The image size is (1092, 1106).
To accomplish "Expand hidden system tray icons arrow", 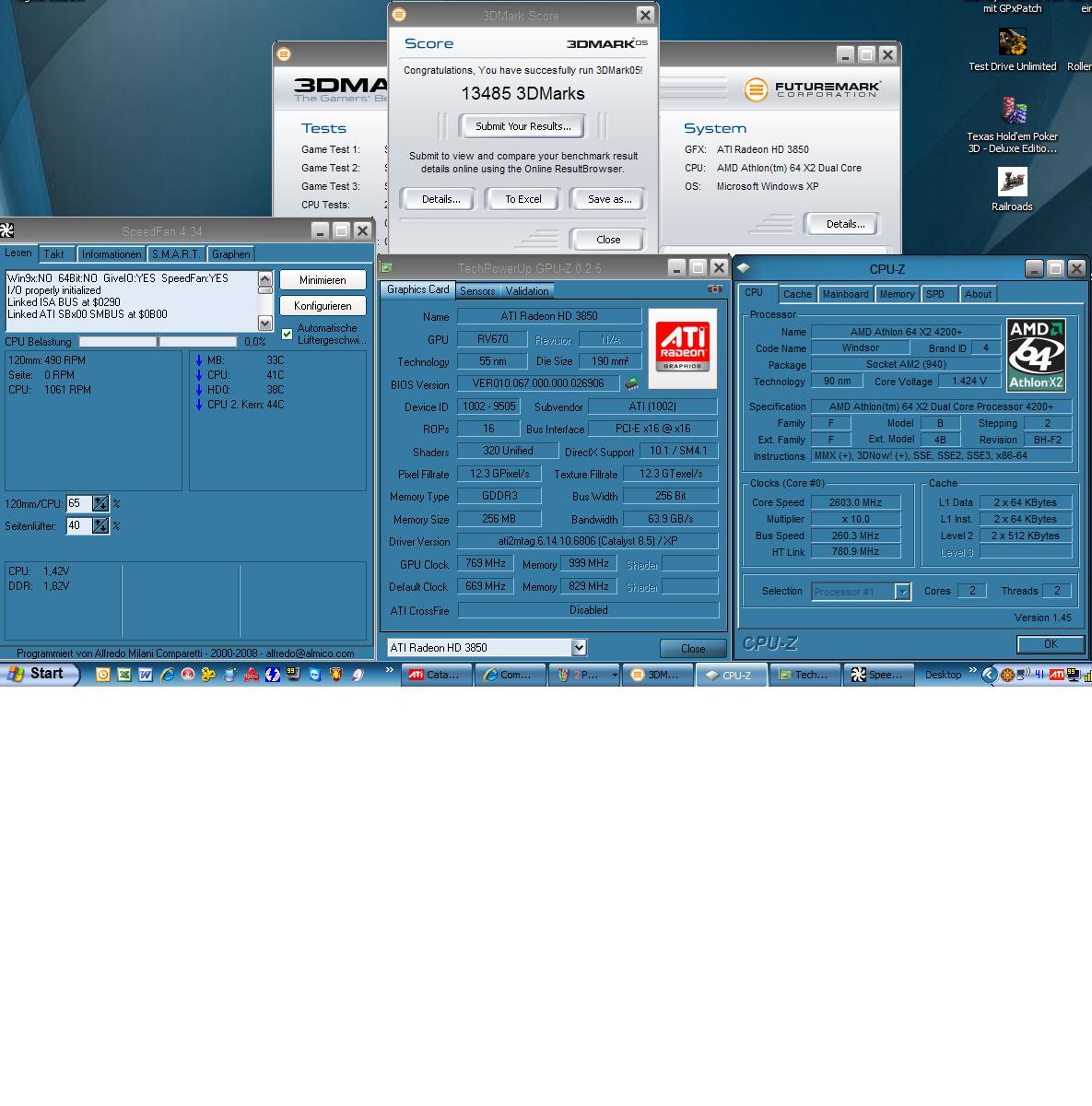I will click(989, 675).
